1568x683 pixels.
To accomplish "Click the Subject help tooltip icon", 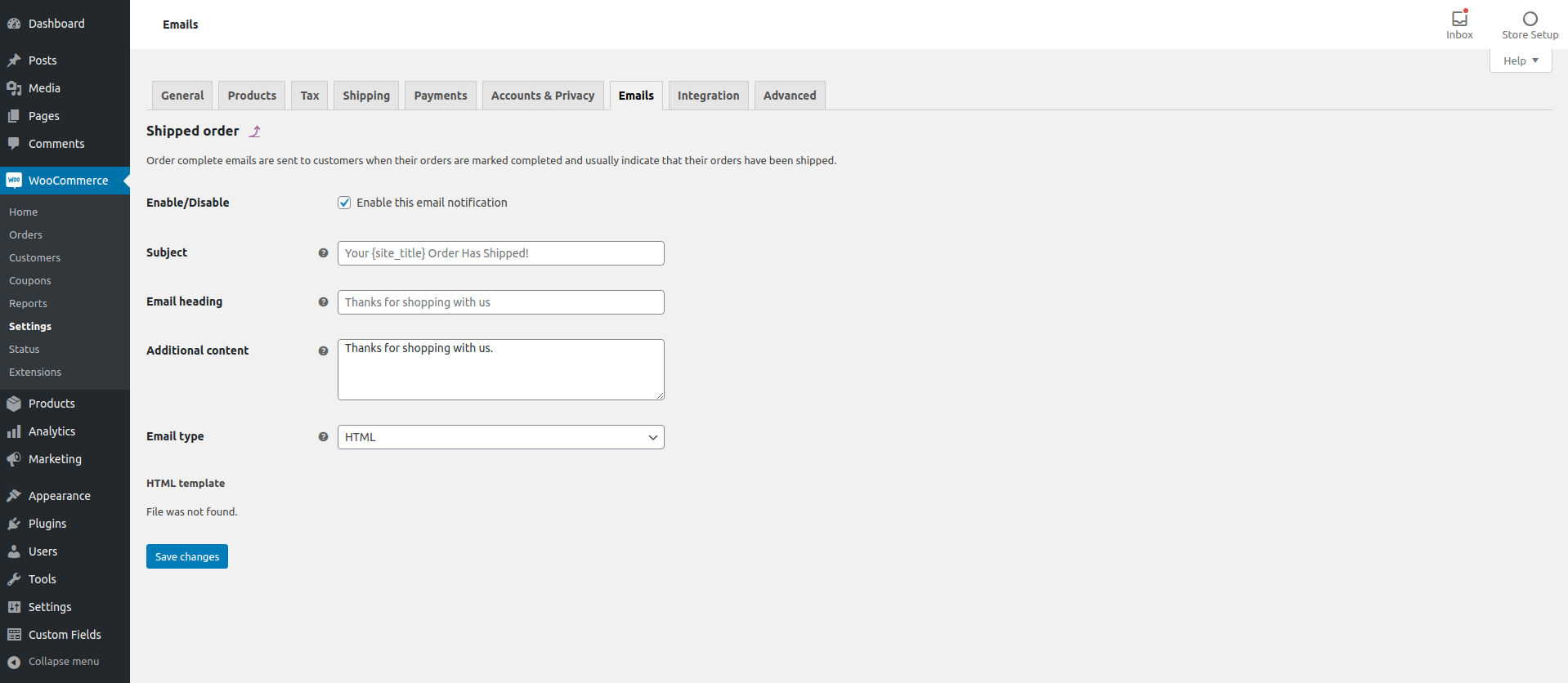I will [323, 253].
